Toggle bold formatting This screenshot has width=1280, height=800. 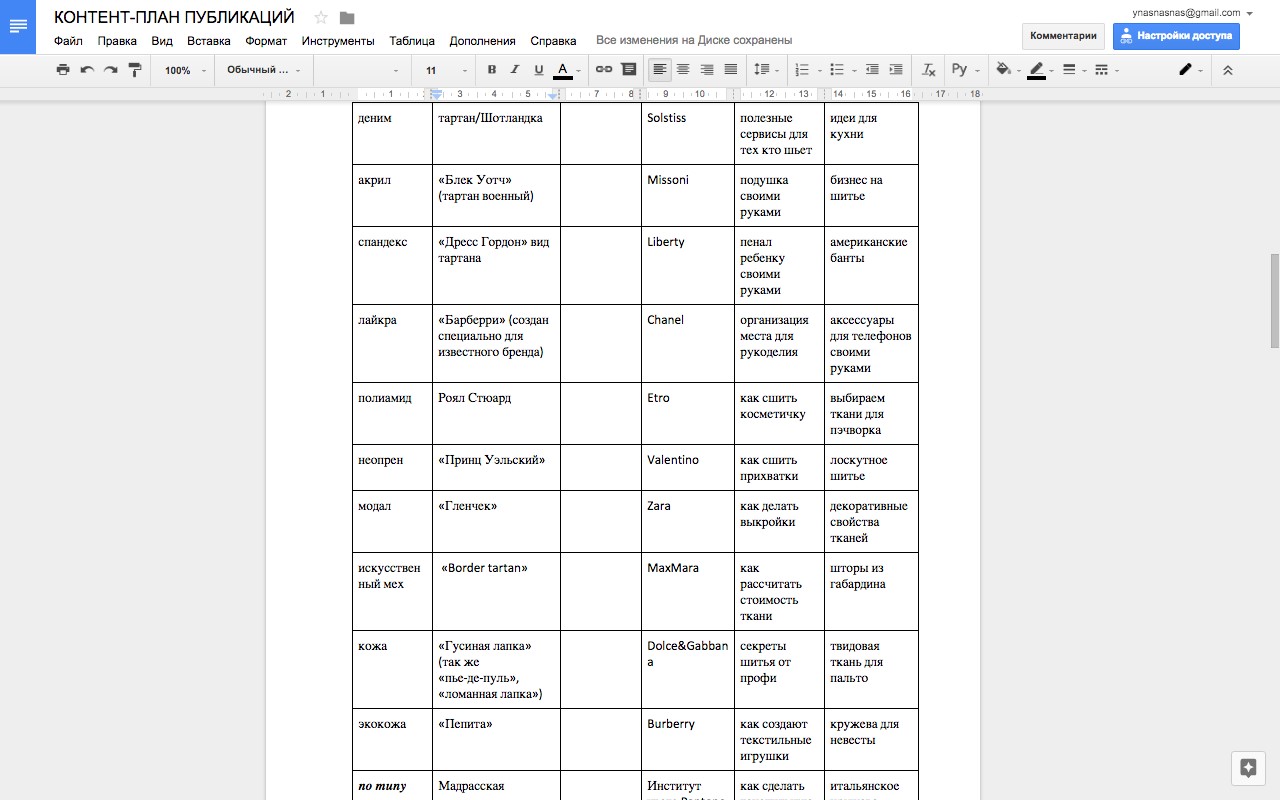pyautogui.click(x=491, y=70)
